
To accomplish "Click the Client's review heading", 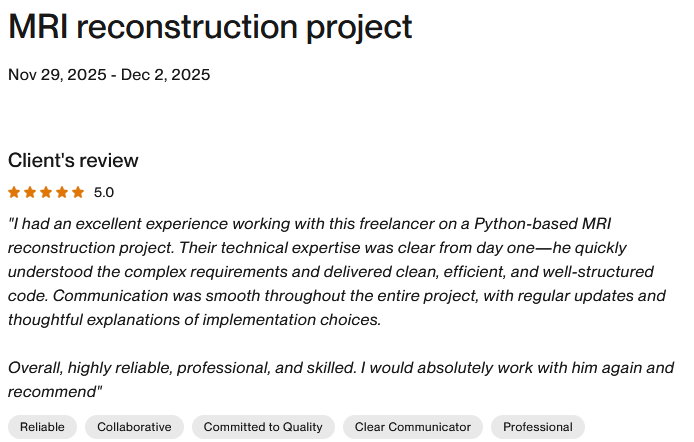I will point(73,161).
